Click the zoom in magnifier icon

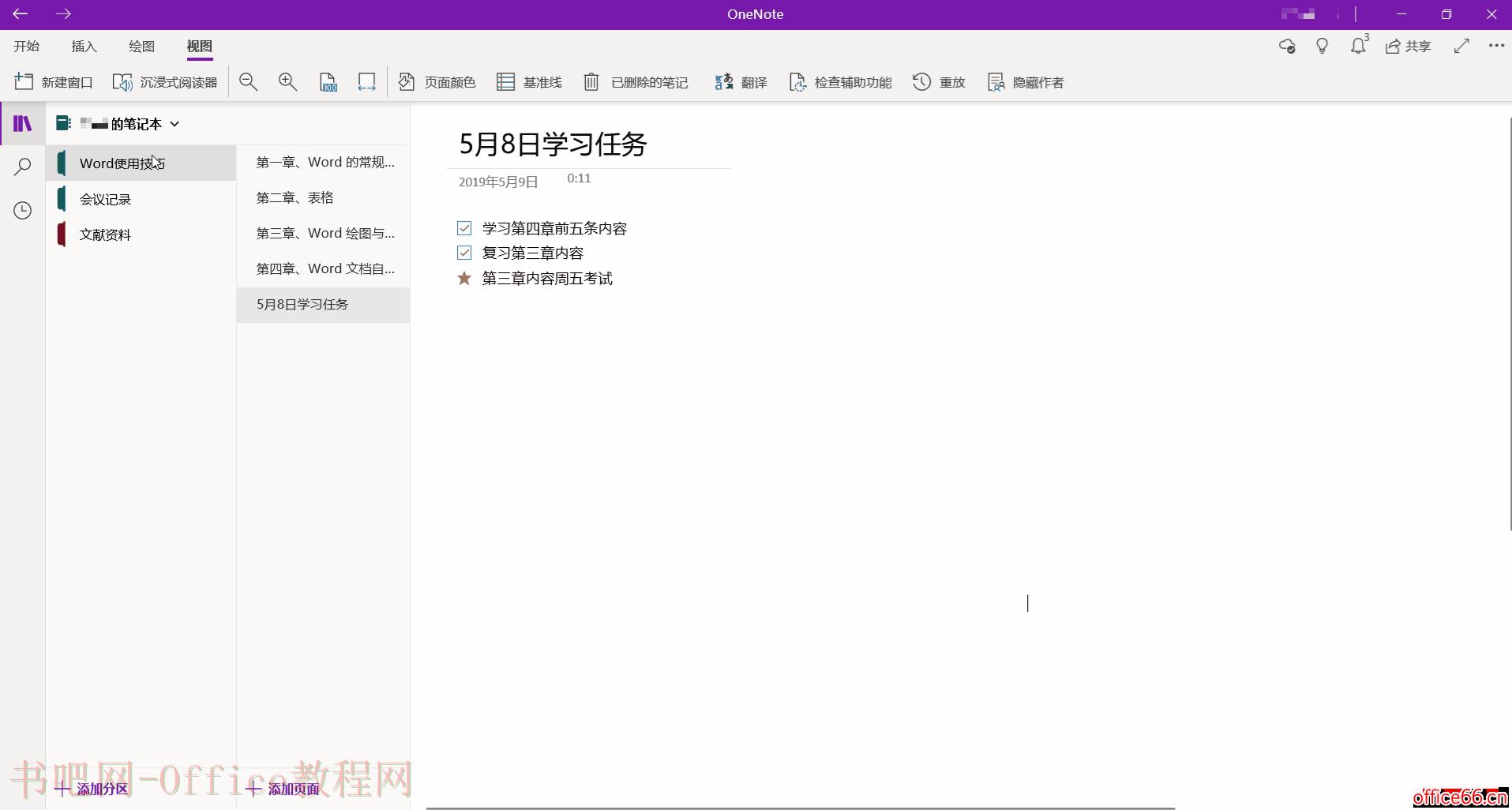click(287, 82)
